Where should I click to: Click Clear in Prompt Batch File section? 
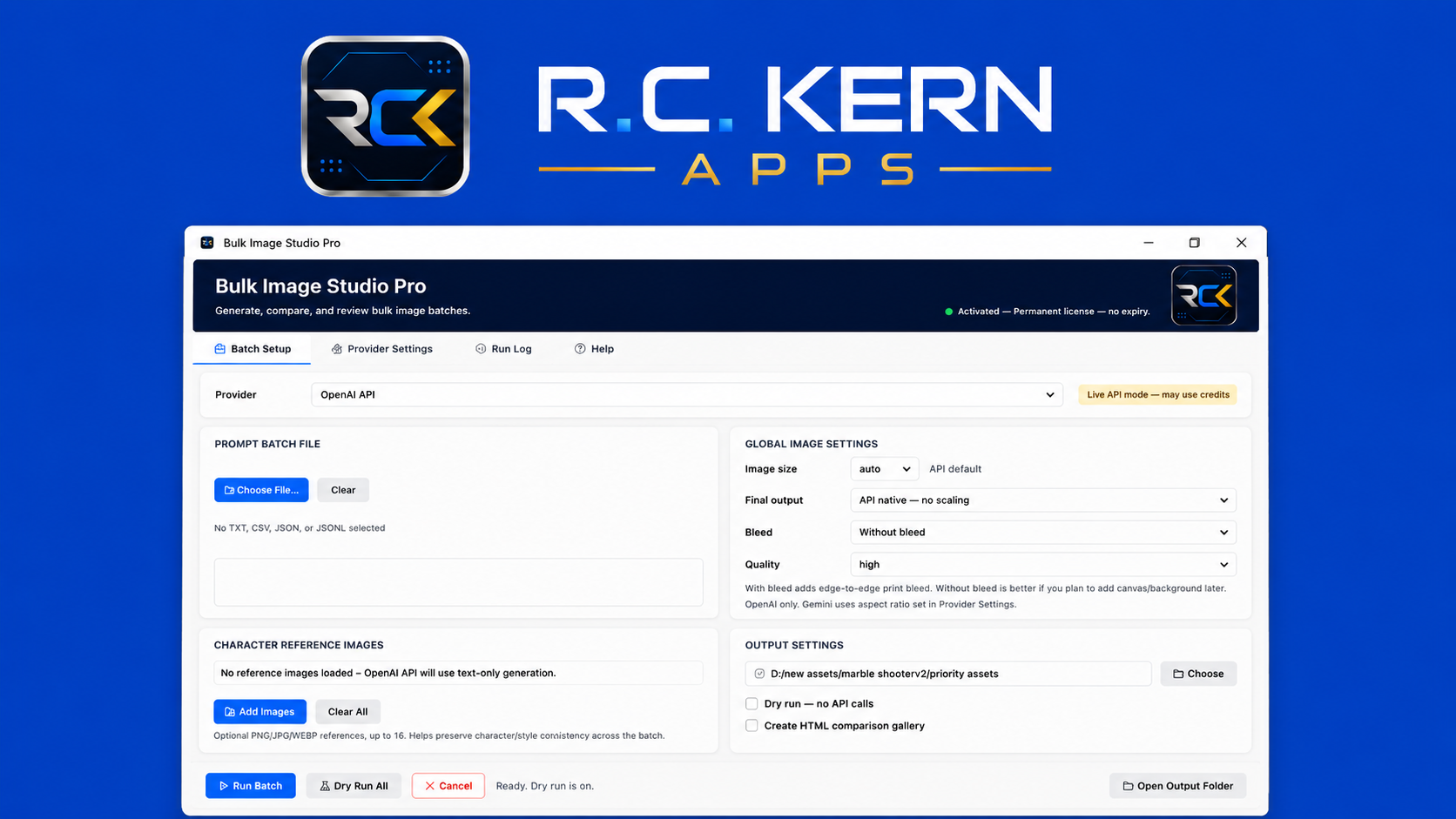point(343,490)
